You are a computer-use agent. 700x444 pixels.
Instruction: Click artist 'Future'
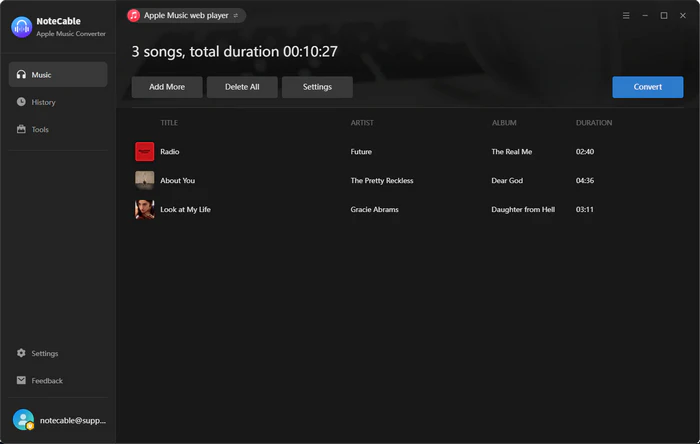pos(361,152)
